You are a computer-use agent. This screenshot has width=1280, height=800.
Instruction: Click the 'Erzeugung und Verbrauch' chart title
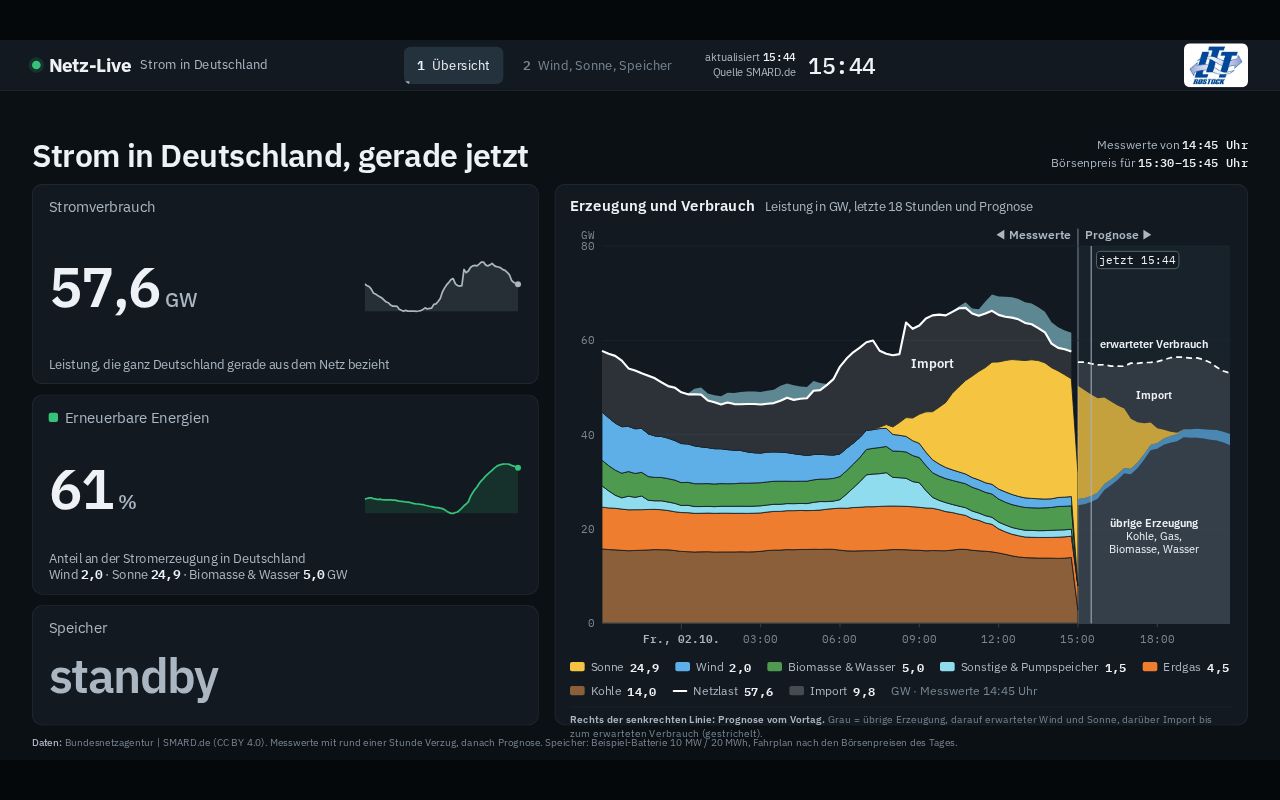tap(662, 206)
